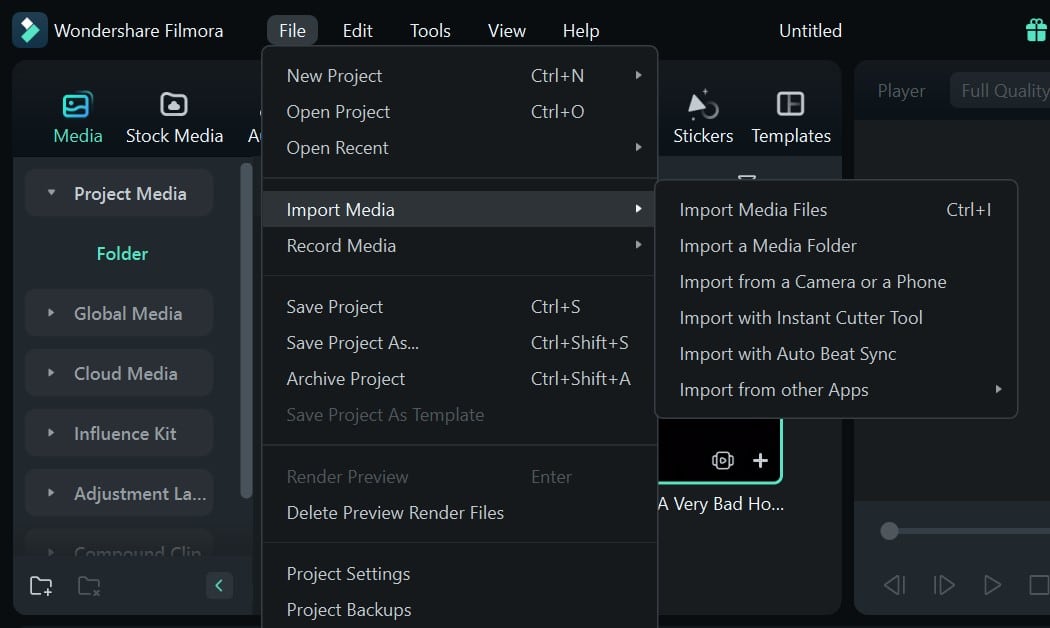
Task: Expand the Global Media section
Action: (51, 313)
